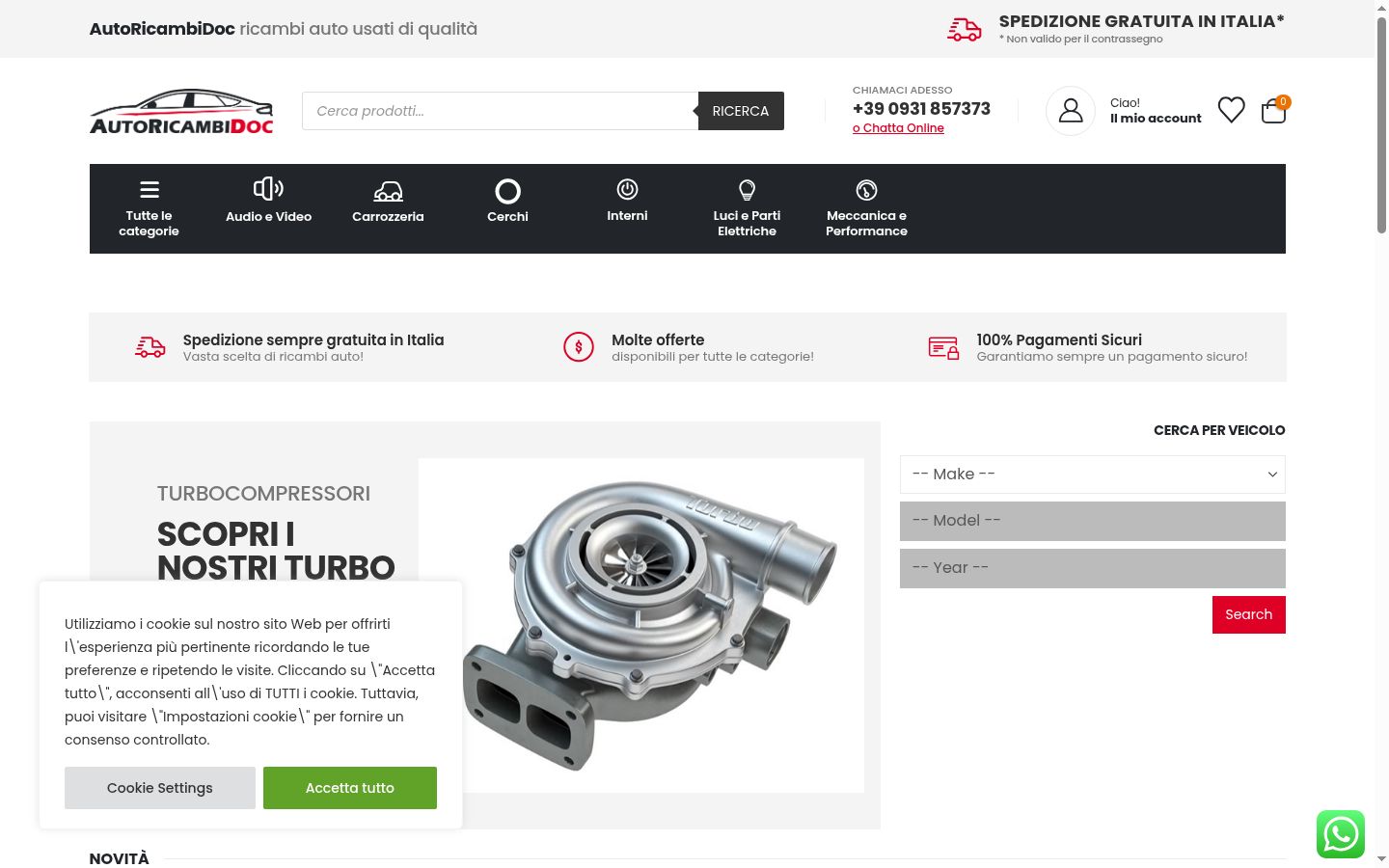Click the phone number +39 0931 857373

point(921,109)
